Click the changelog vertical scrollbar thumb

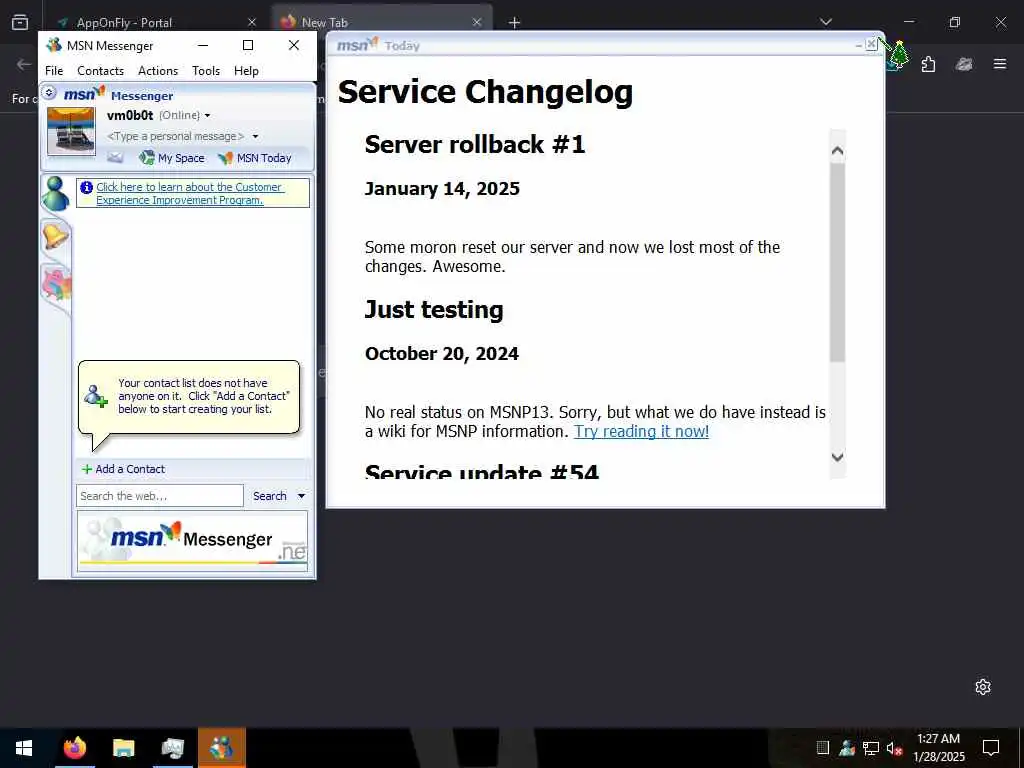click(837, 263)
